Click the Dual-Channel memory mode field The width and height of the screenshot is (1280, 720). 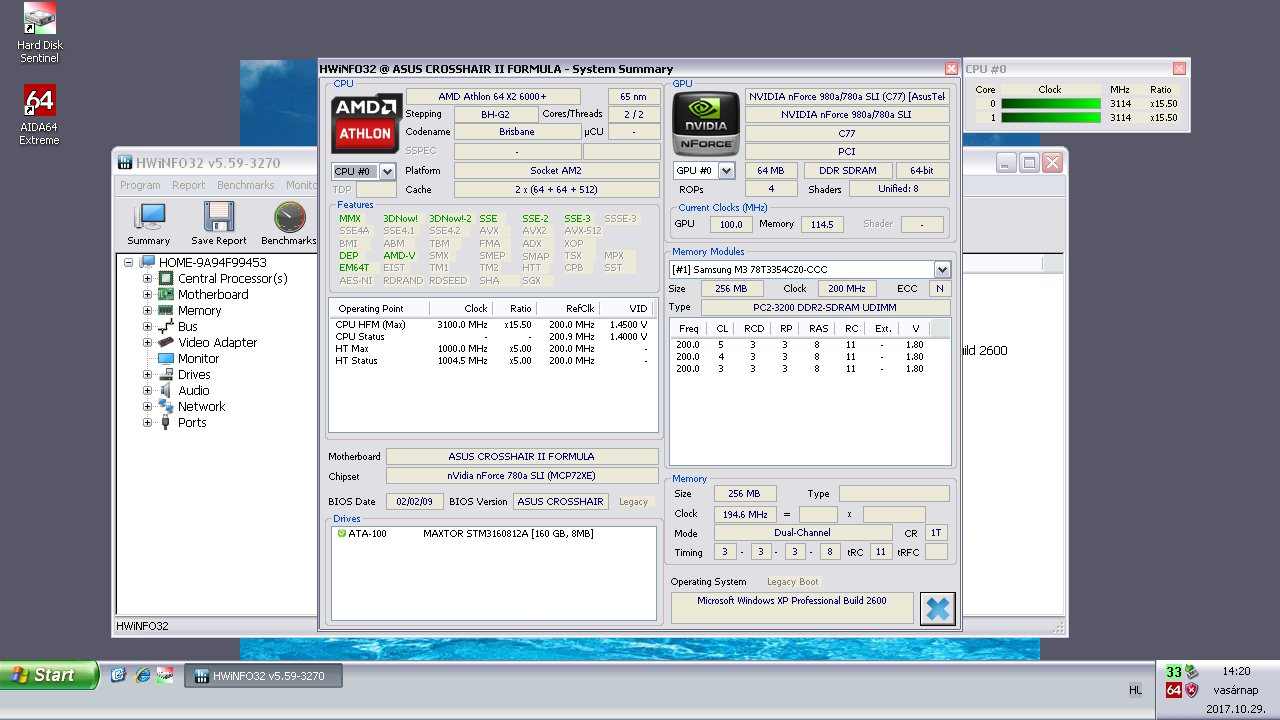pyautogui.click(x=802, y=533)
